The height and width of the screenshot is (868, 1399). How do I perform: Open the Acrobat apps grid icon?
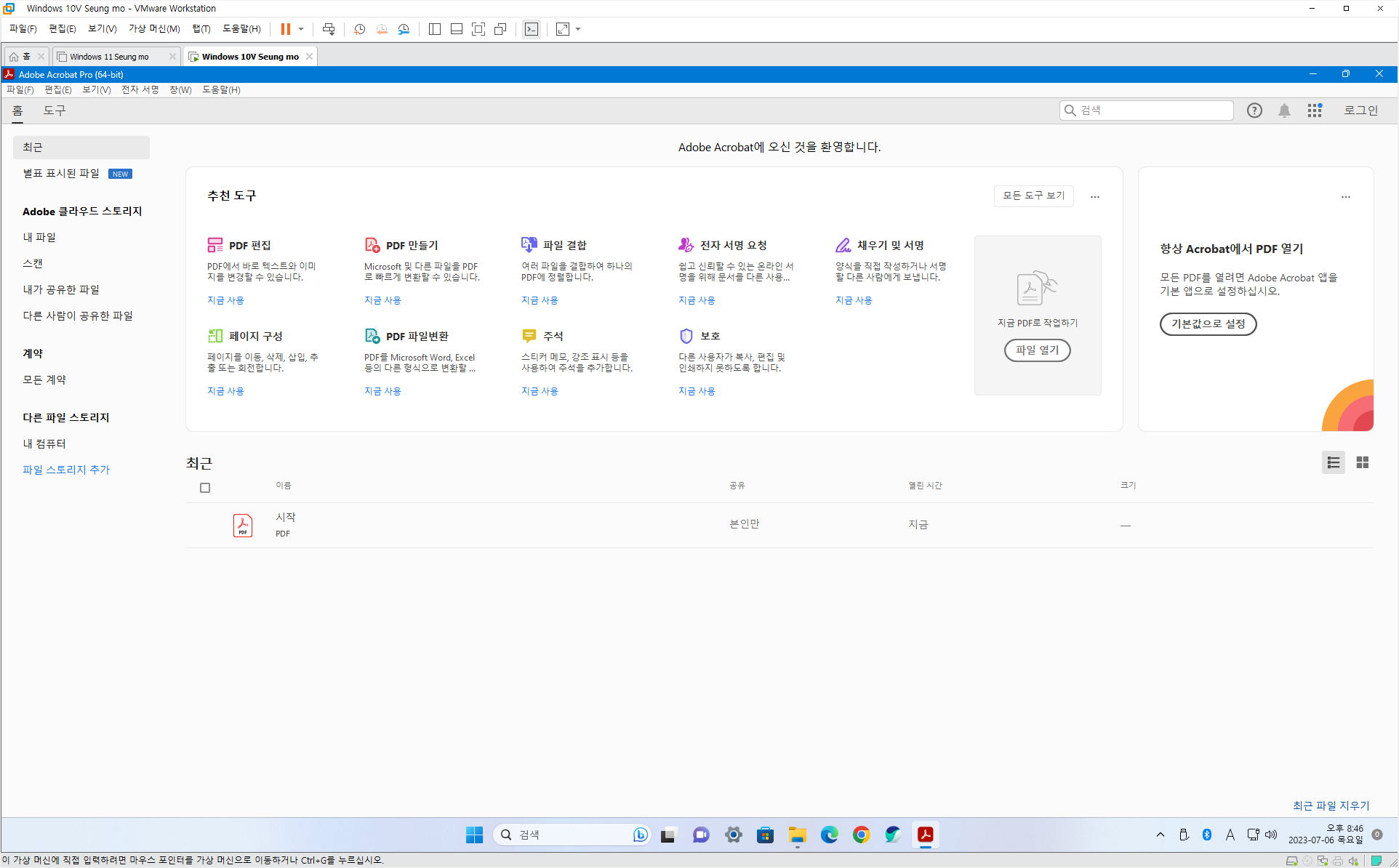pos(1314,110)
